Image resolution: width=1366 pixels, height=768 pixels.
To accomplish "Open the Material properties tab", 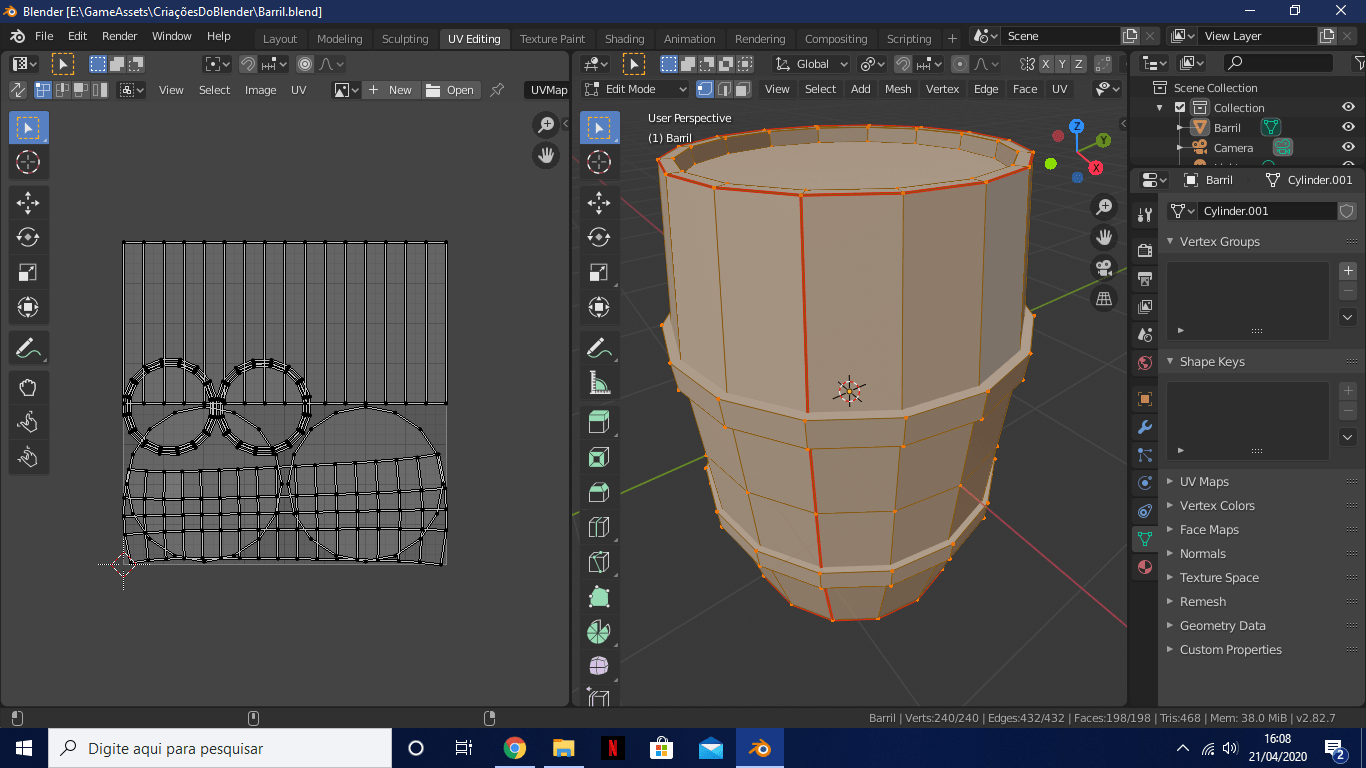I will 1145,567.
